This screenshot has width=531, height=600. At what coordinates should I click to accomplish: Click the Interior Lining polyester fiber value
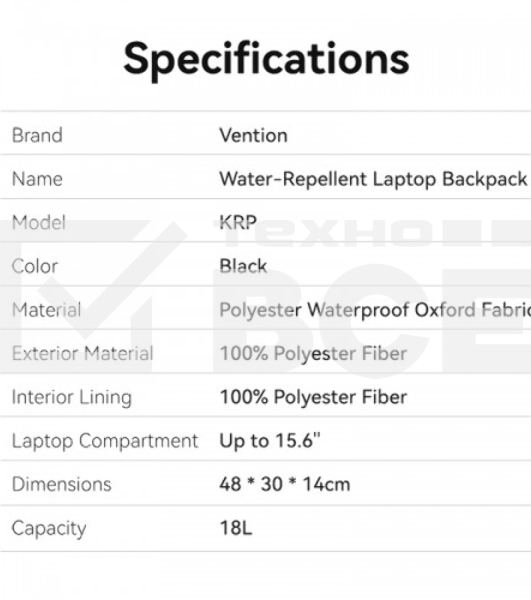(x=313, y=398)
